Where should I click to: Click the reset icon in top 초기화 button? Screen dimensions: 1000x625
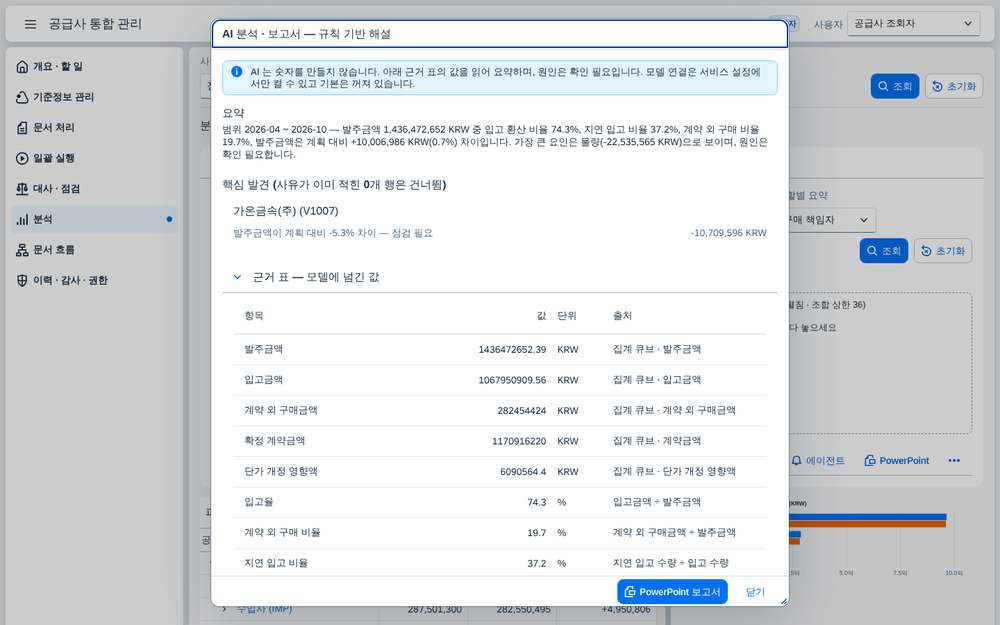[x=937, y=86]
